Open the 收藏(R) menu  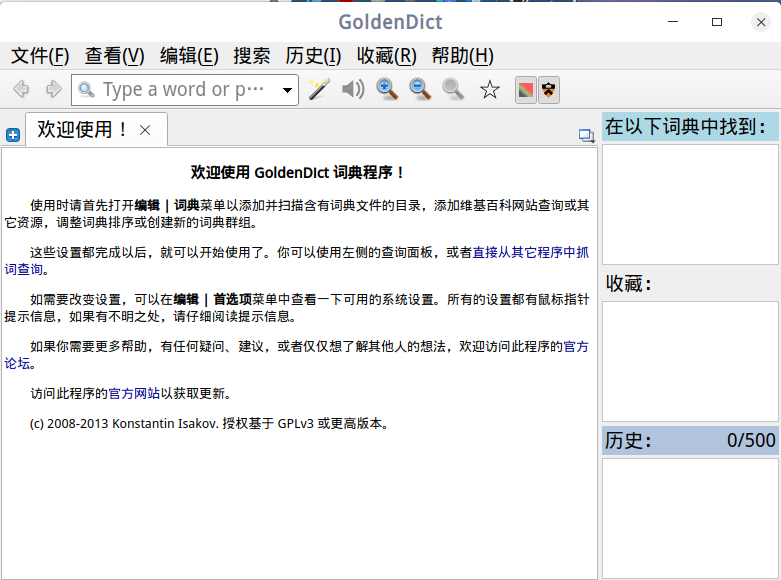[387, 56]
